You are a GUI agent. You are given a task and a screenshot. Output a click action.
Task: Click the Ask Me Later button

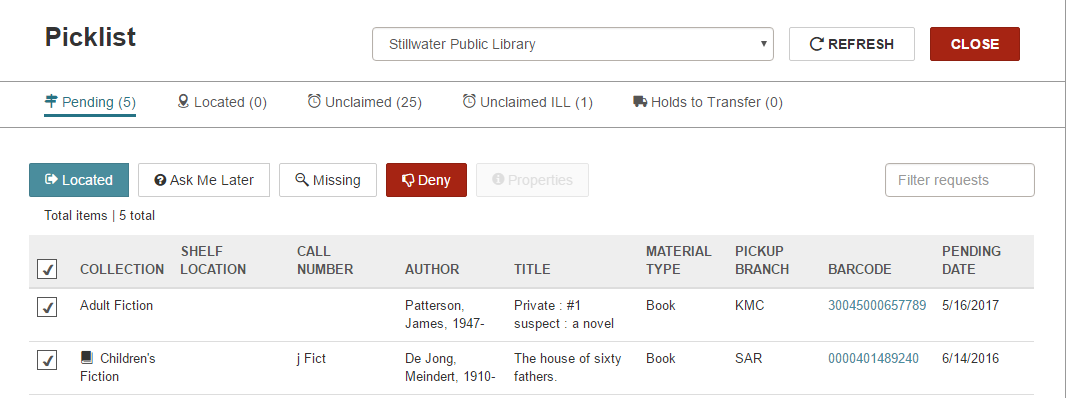(x=204, y=180)
